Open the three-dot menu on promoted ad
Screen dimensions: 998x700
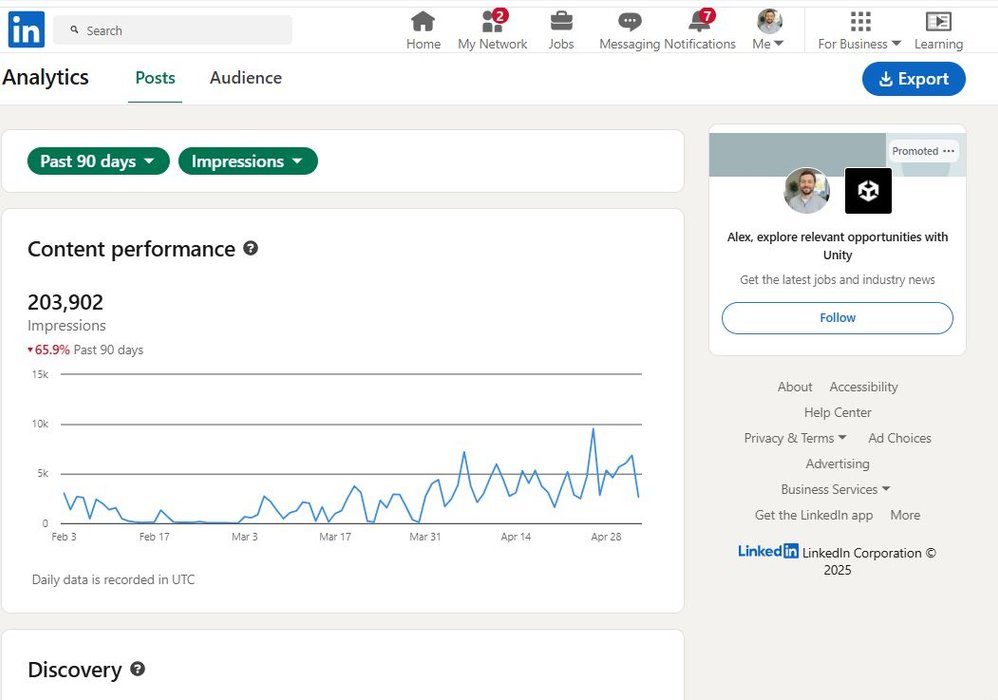949,151
